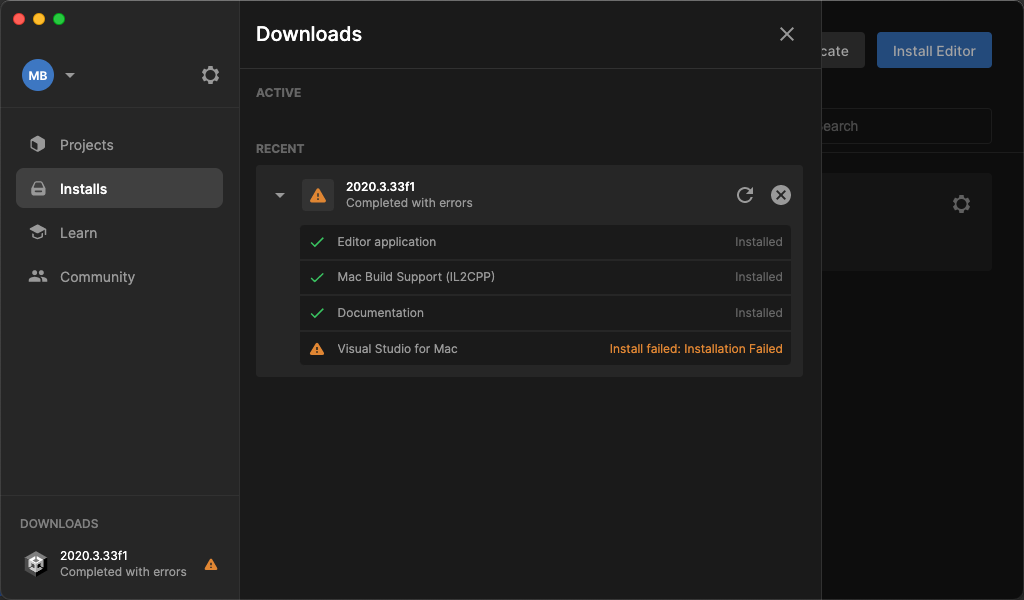Open the preferences gear in sidebar
Image resolution: width=1024 pixels, height=600 pixels.
point(210,75)
